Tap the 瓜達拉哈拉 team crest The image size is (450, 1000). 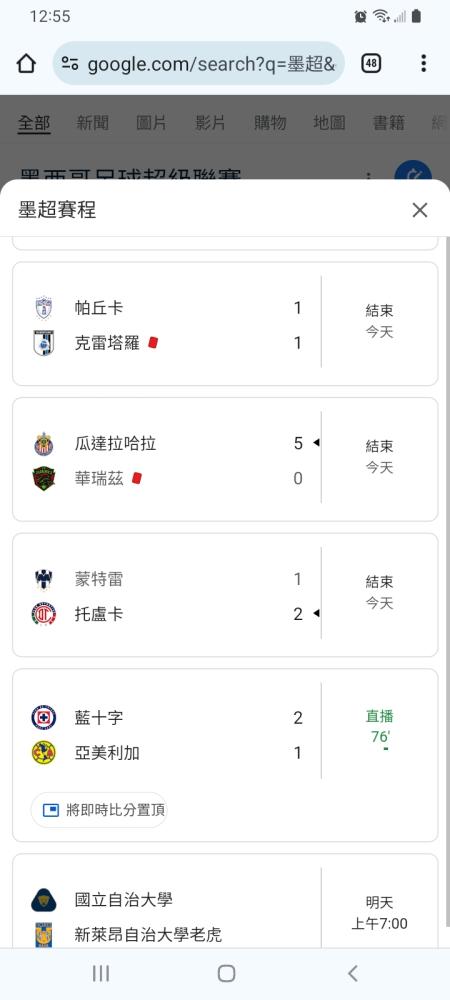[x=43, y=444]
